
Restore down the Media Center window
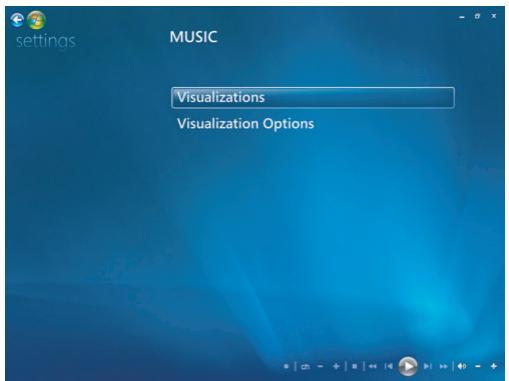(477, 16)
